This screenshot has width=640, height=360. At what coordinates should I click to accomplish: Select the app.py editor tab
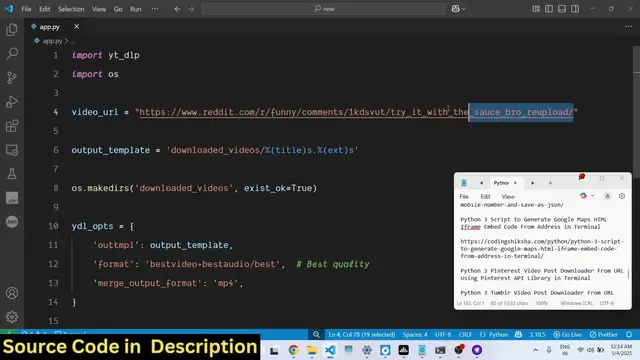tap(49, 27)
